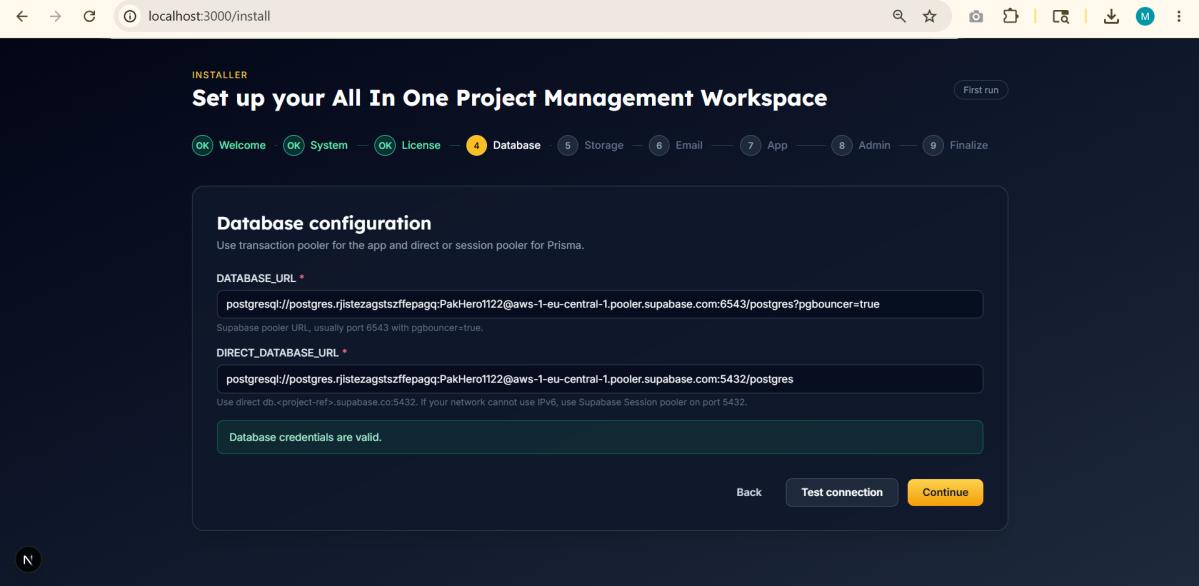Select the Database step

click(x=503, y=145)
